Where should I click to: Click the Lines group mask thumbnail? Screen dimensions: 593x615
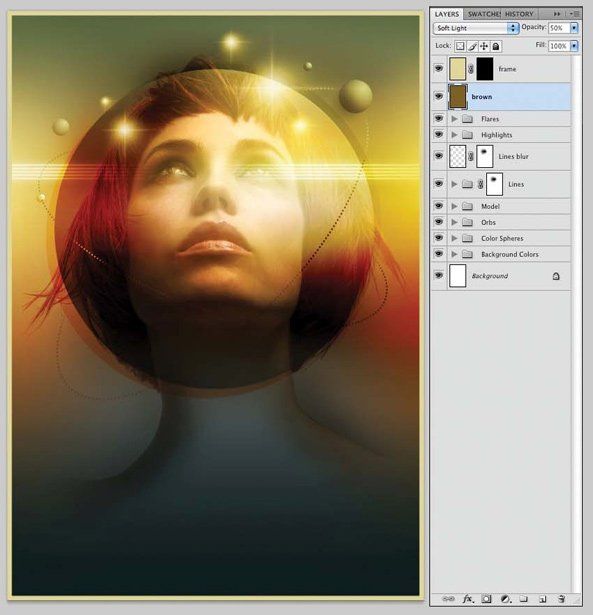point(494,184)
